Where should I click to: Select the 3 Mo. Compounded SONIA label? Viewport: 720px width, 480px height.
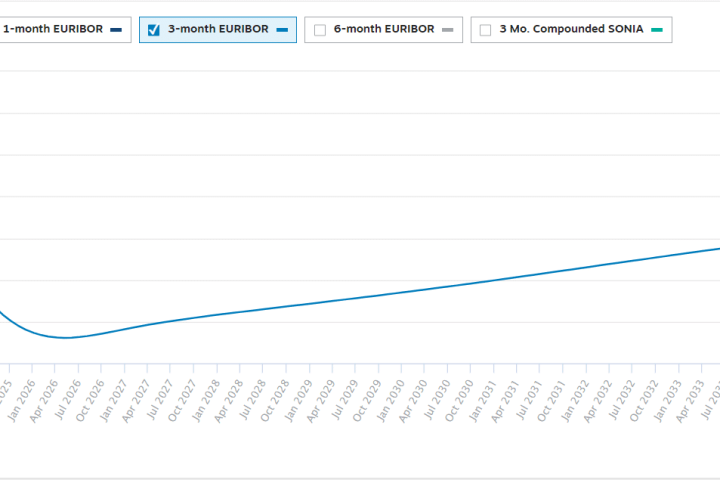pyautogui.click(x=571, y=29)
